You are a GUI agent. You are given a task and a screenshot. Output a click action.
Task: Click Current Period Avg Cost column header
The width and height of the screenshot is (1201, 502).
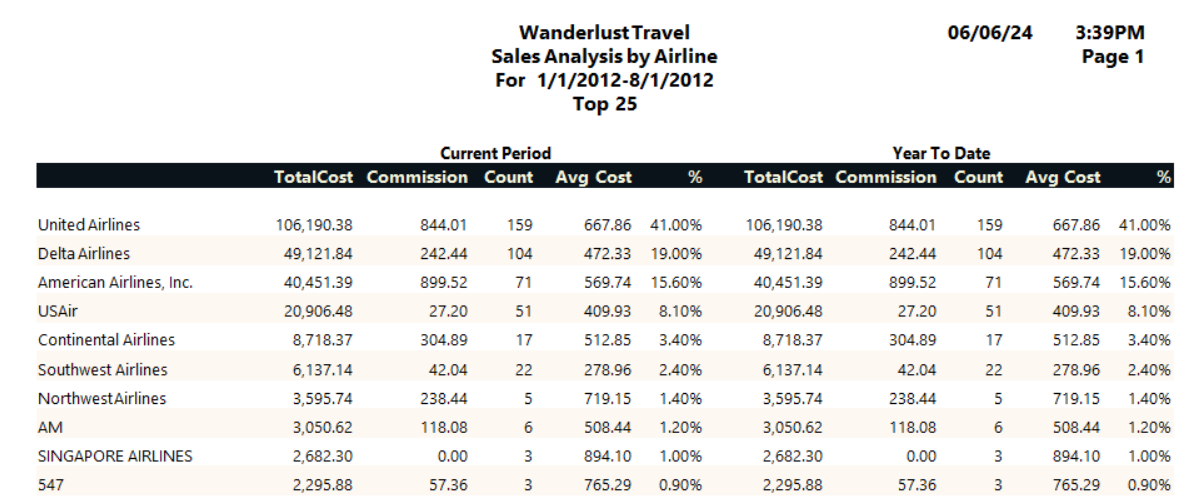[593, 177]
